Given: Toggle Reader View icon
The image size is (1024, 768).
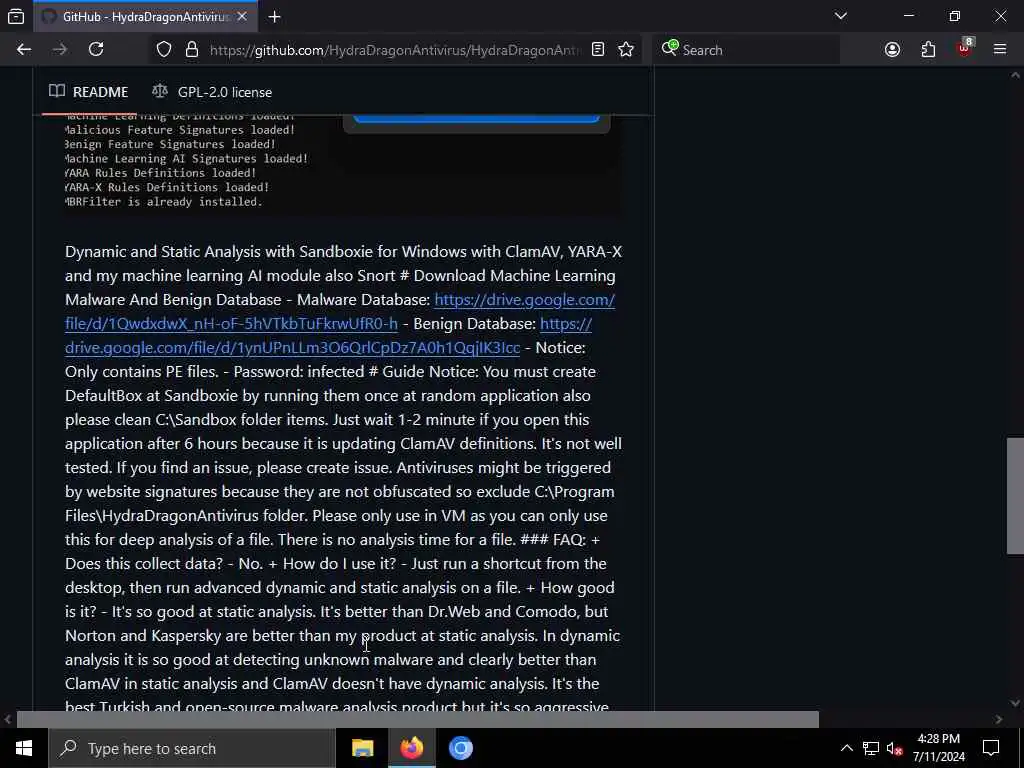Looking at the screenshot, I should click(598, 50).
